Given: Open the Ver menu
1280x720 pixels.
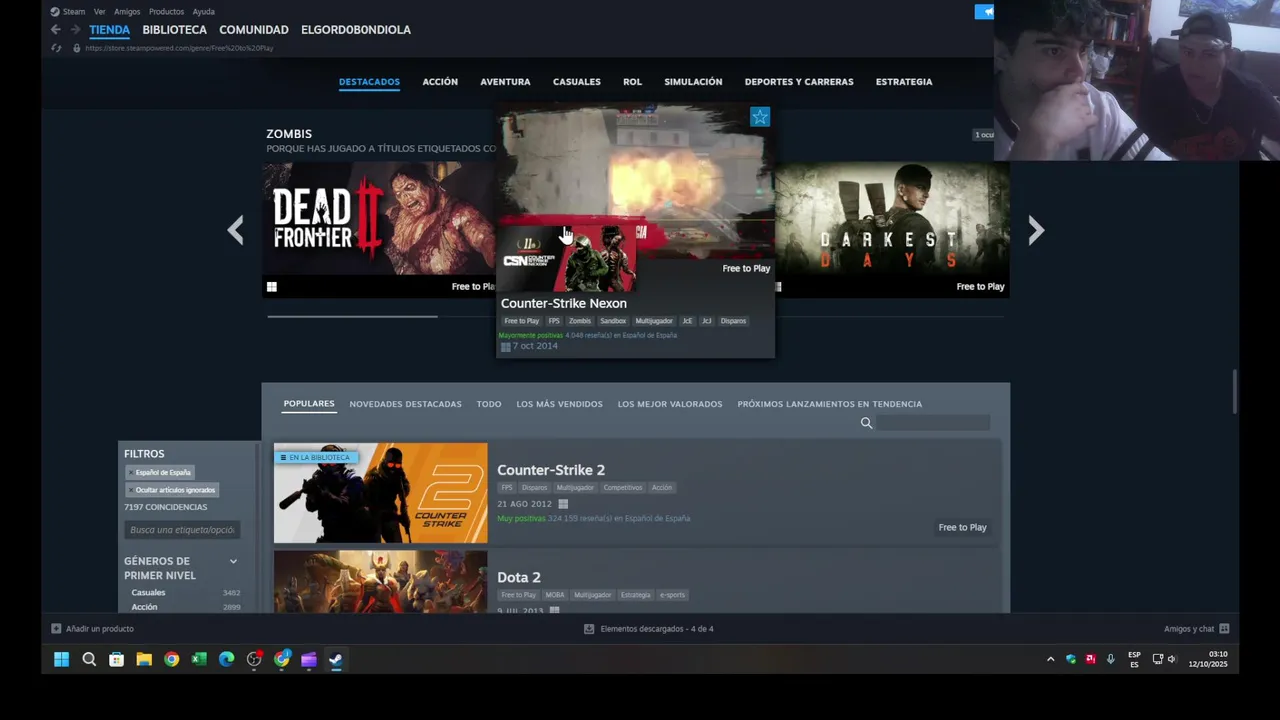Looking at the screenshot, I should 100,12.
